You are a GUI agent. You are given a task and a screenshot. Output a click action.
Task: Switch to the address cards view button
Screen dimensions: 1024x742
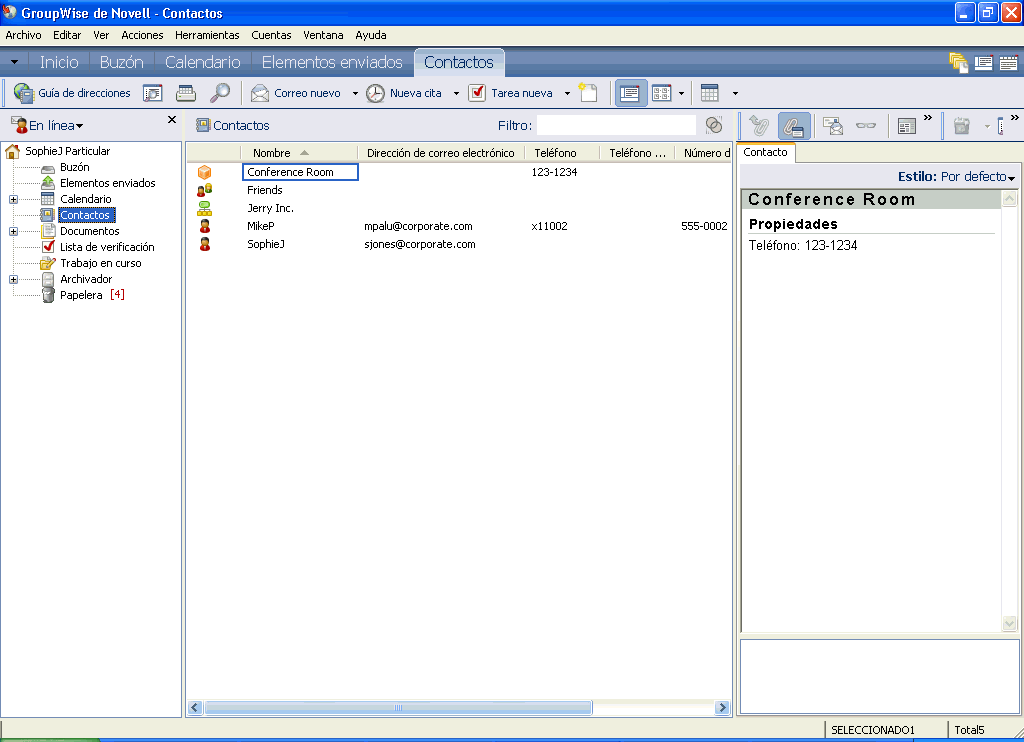(662, 93)
